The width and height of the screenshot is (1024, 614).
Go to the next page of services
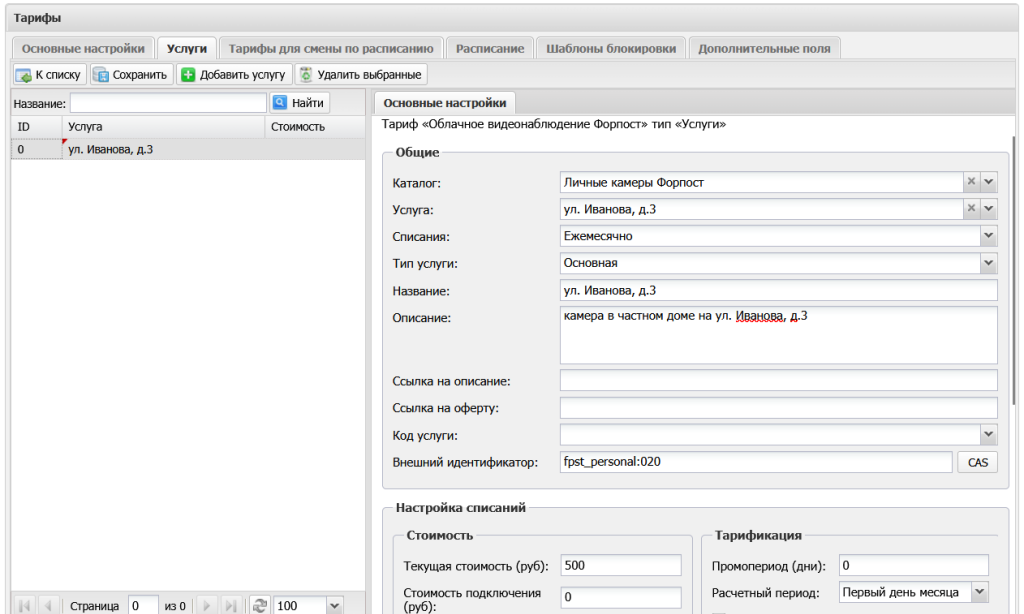coord(206,606)
